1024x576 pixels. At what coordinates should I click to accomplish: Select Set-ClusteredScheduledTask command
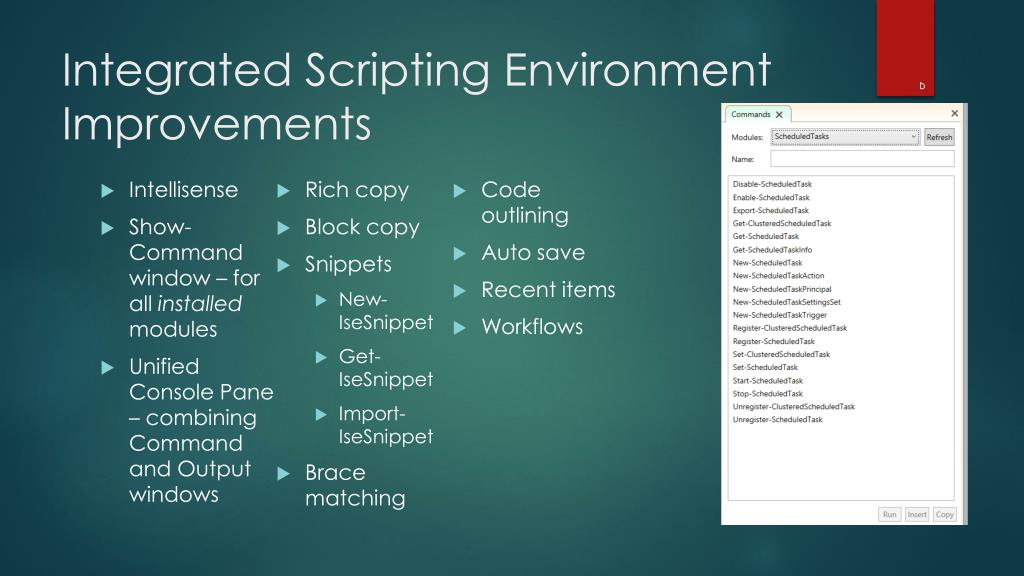tap(781, 354)
